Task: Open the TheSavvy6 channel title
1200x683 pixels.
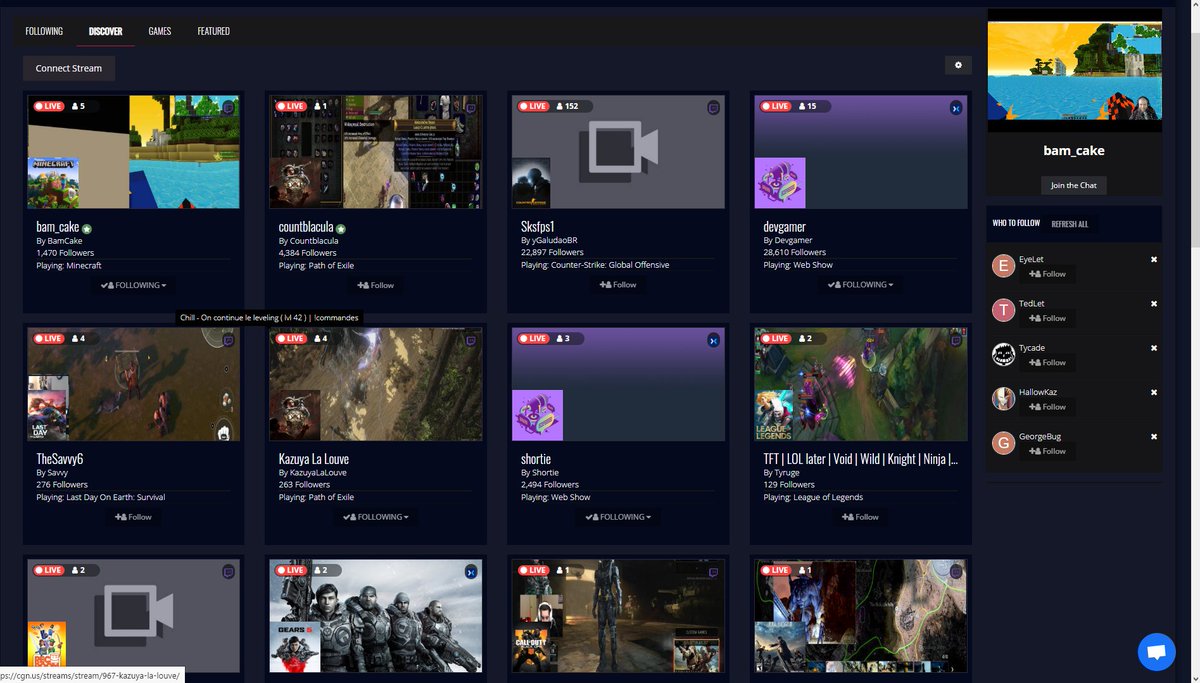Action: coord(60,459)
